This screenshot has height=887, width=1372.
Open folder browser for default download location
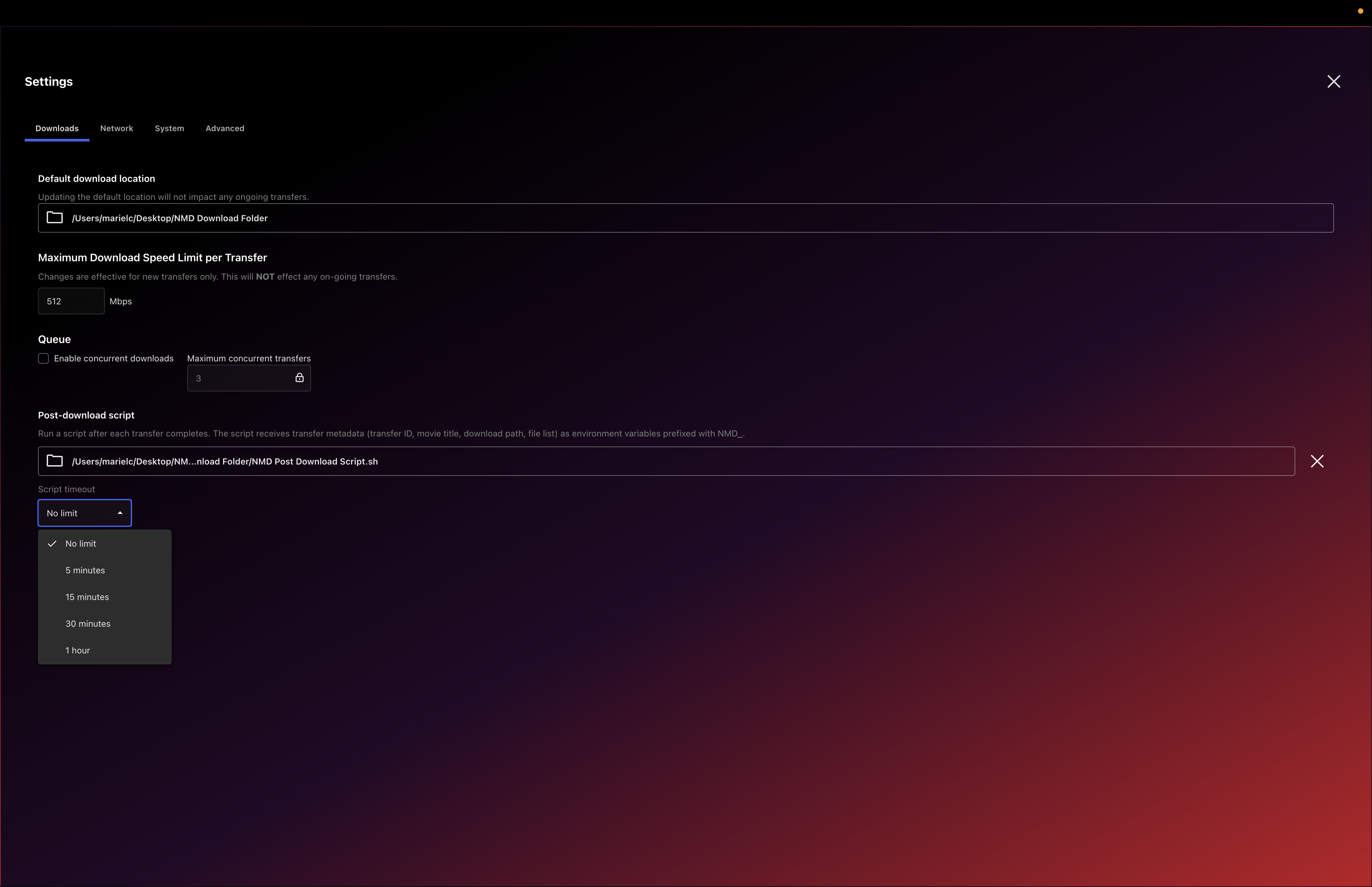[x=54, y=218]
